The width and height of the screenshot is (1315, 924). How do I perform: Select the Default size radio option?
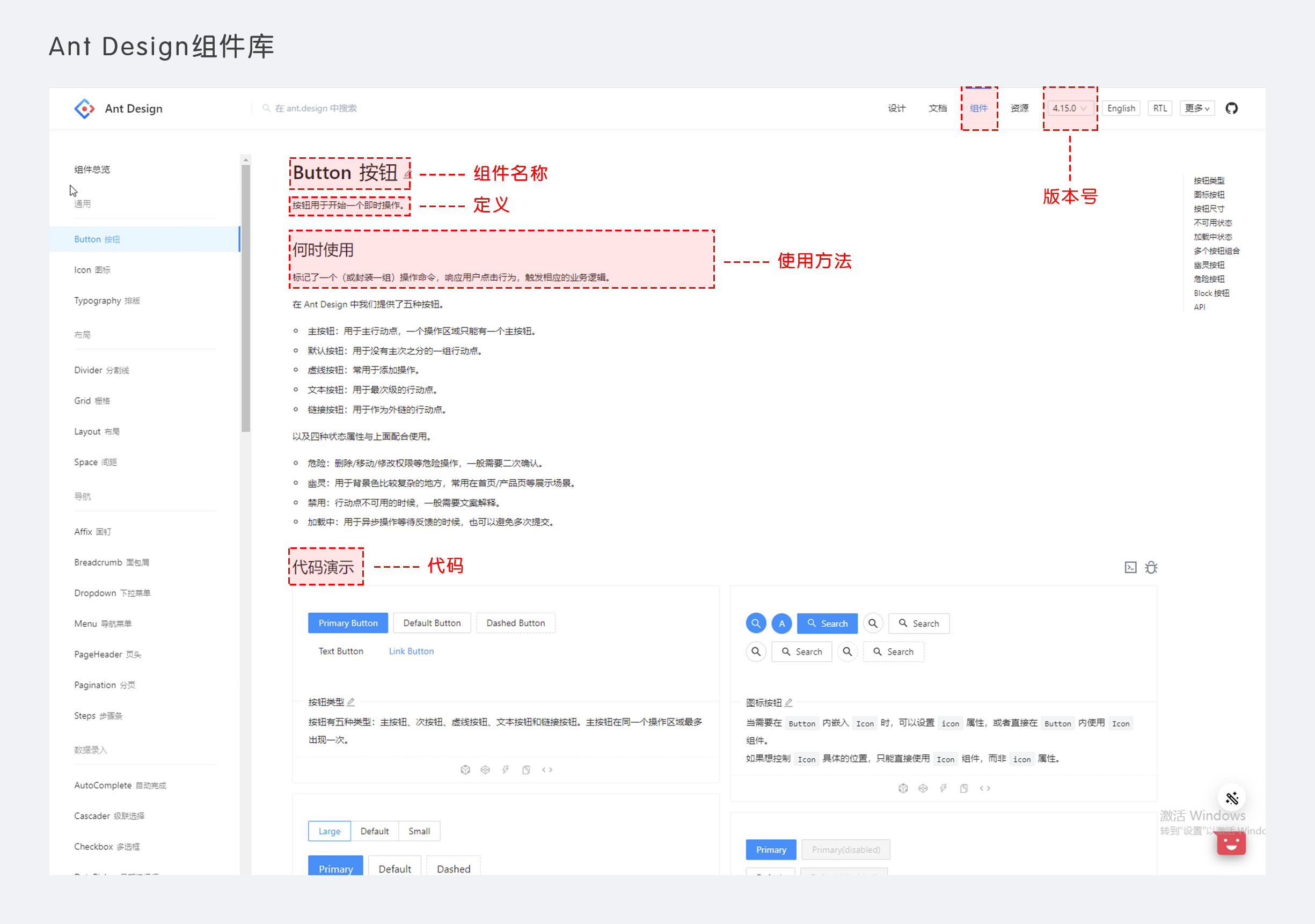[x=375, y=831]
